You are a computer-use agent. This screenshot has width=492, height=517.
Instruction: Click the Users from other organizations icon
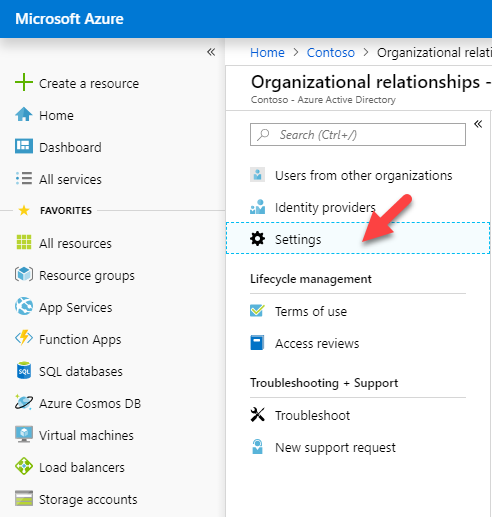pos(257,175)
